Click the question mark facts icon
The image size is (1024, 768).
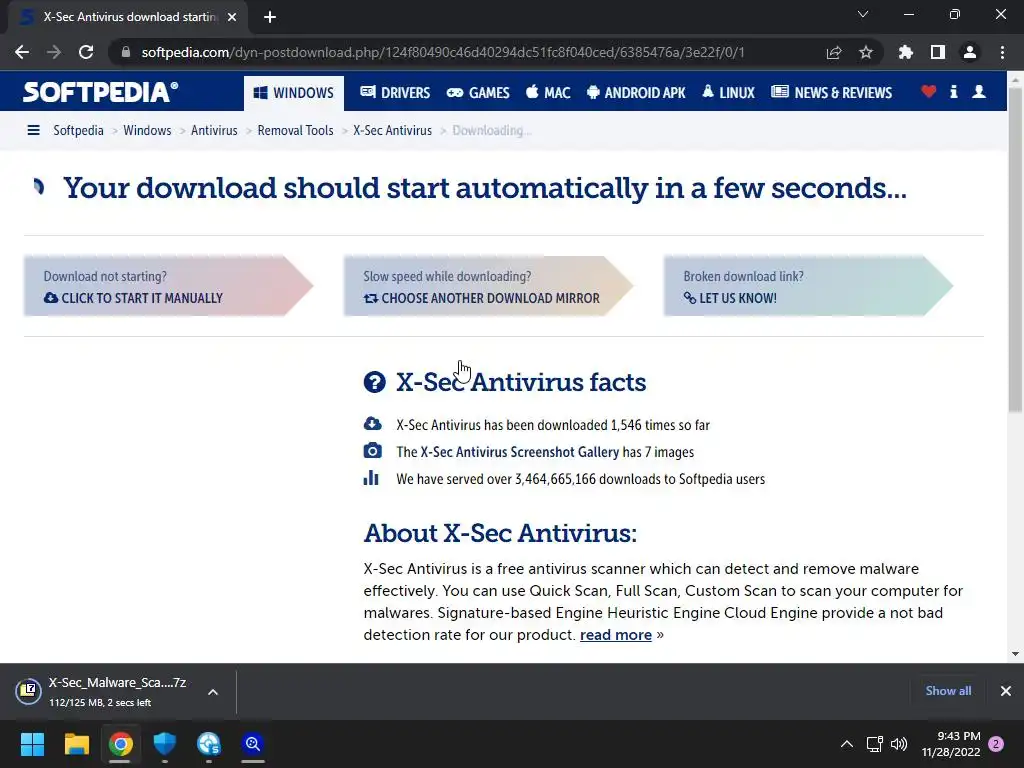click(x=375, y=382)
